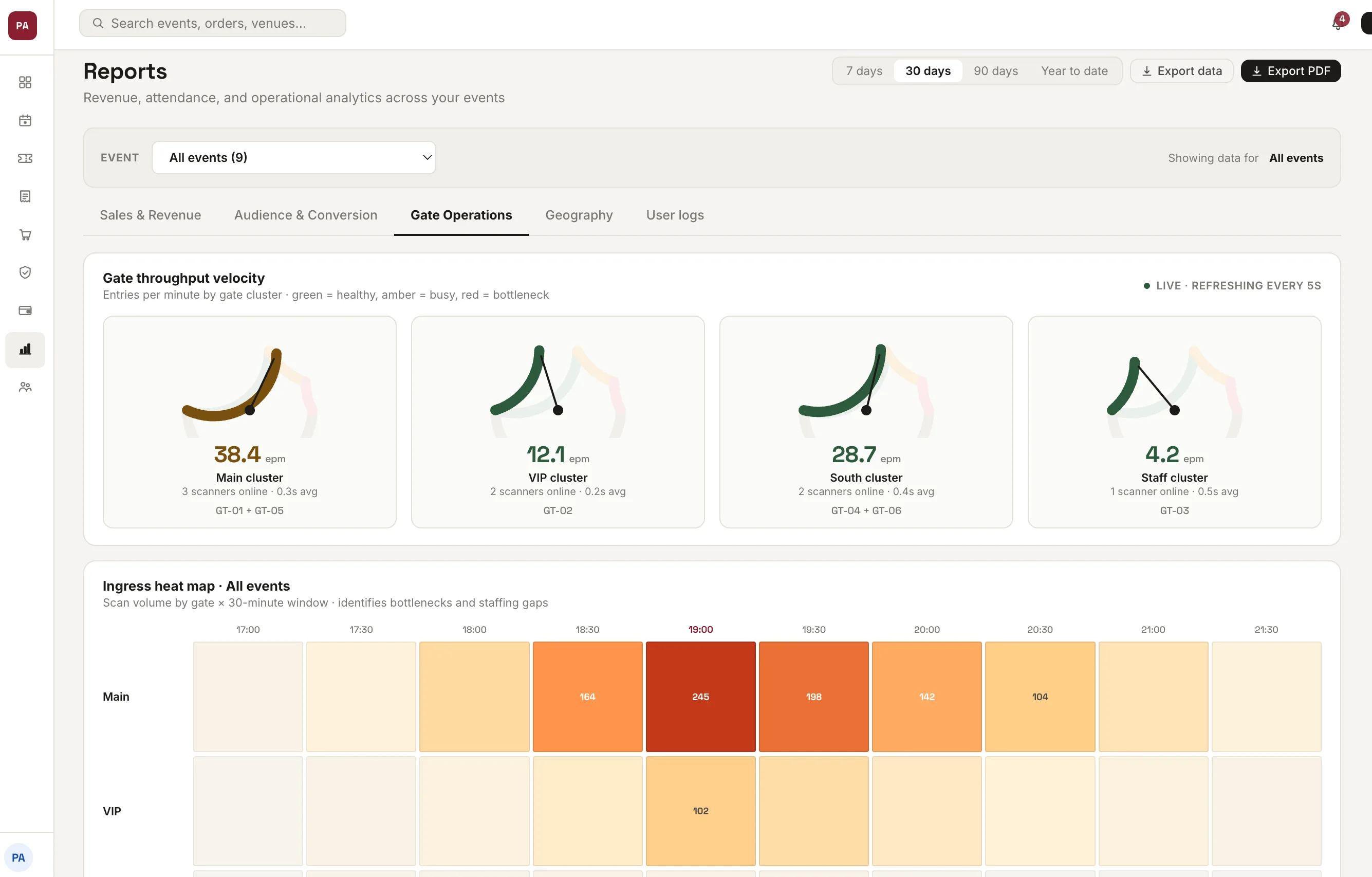Viewport: 1372px width, 877px height.
Task: Click the 12.1 epm value
Action: point(558,454)
